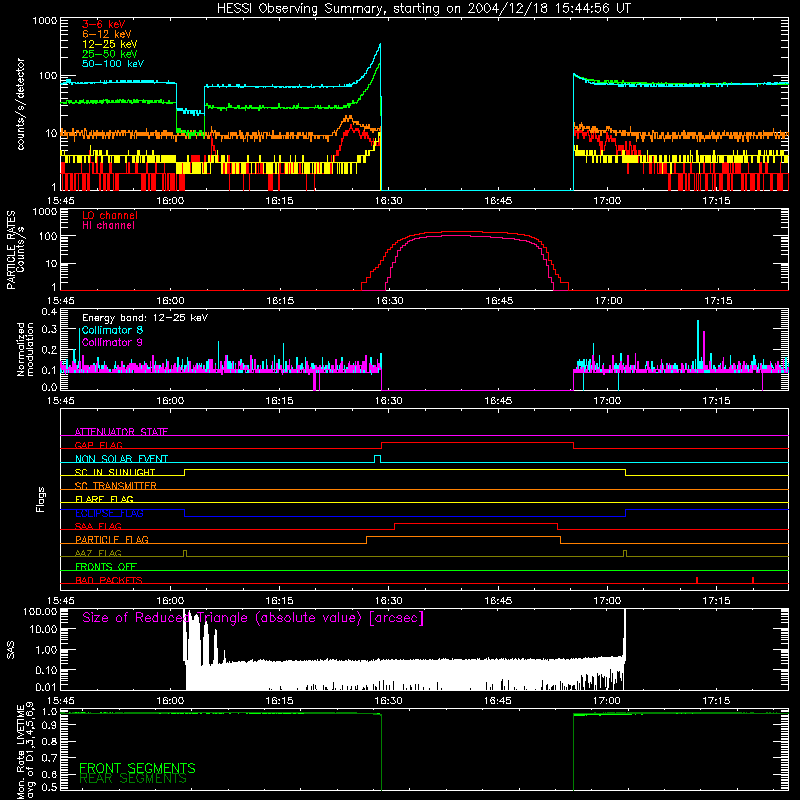This screenshot has height=800, width=800.
Task: Pick the cyan '50-100 keV' legend entry
Action: point(113,64)
